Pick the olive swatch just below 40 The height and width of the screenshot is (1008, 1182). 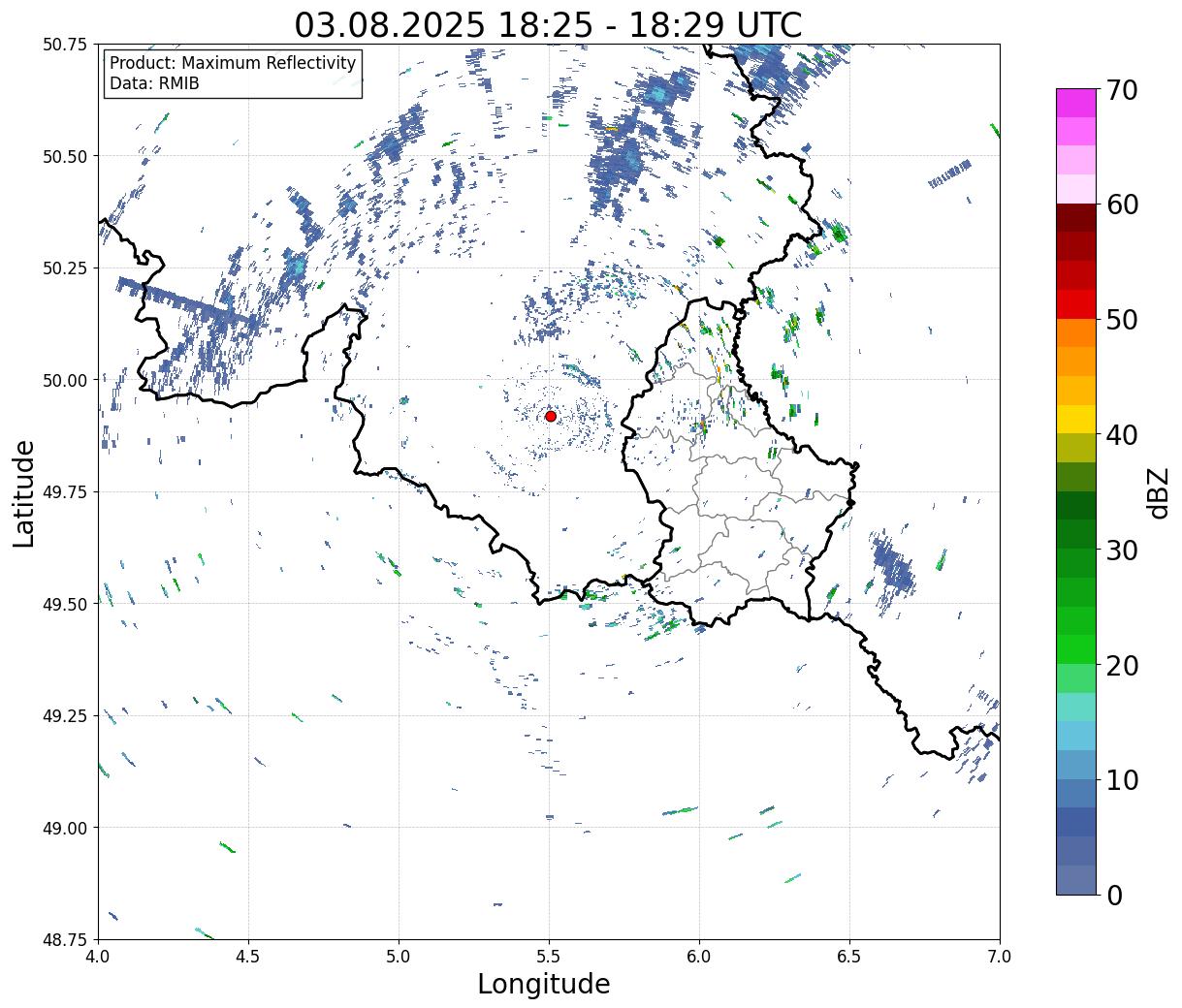tap(1076, 448)
